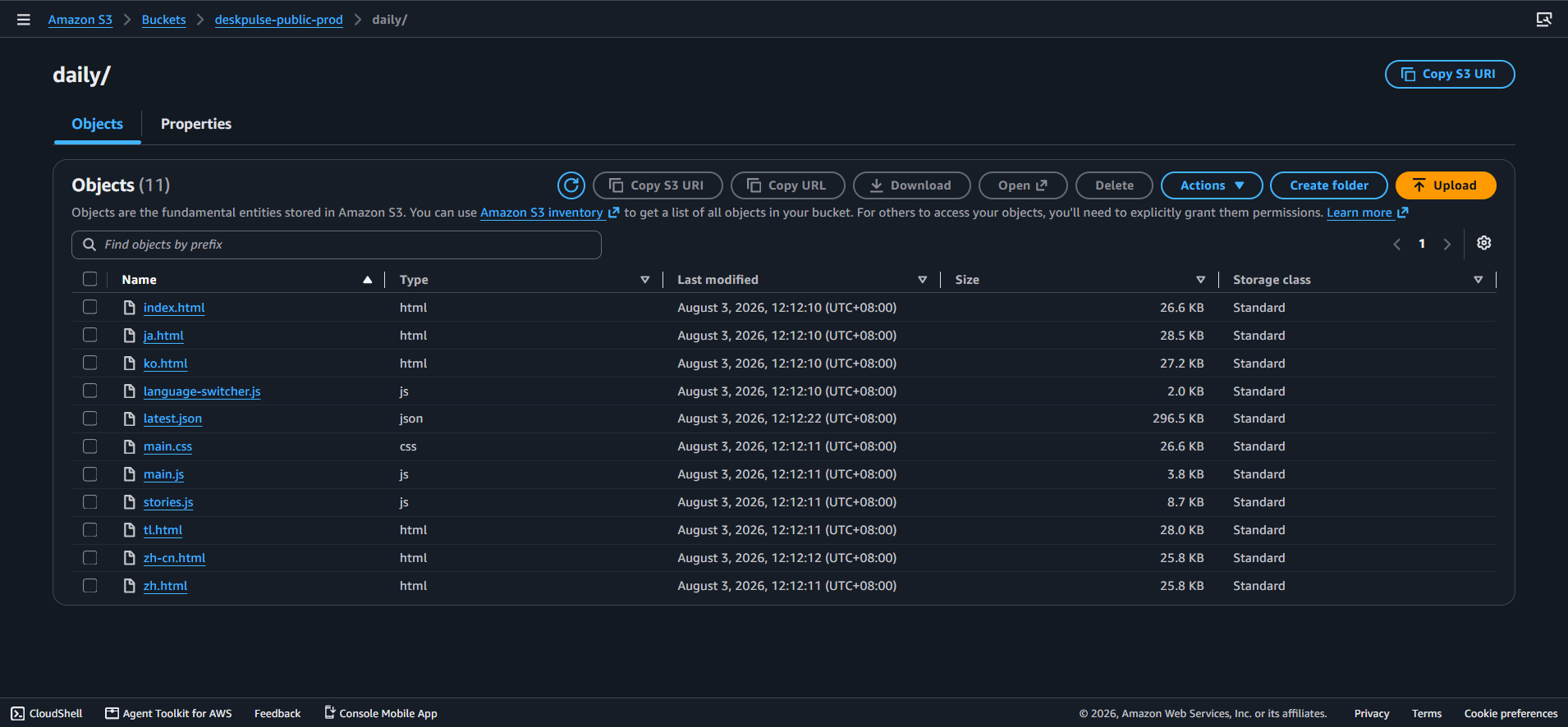The image size is (1568, 727).
Task: Click the Create folder button
Action: (x=1329, y=185)
